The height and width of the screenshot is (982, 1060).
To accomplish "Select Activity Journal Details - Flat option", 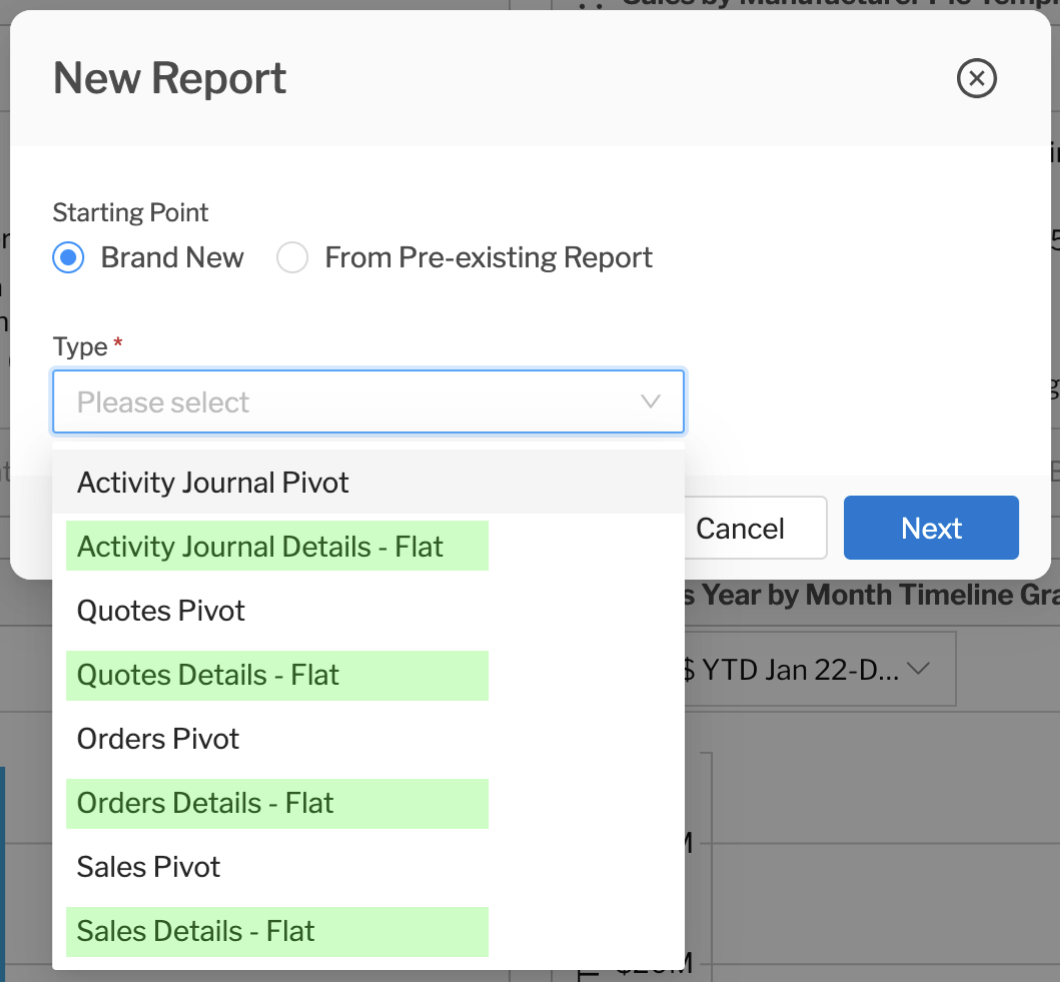I will (260, 547).
